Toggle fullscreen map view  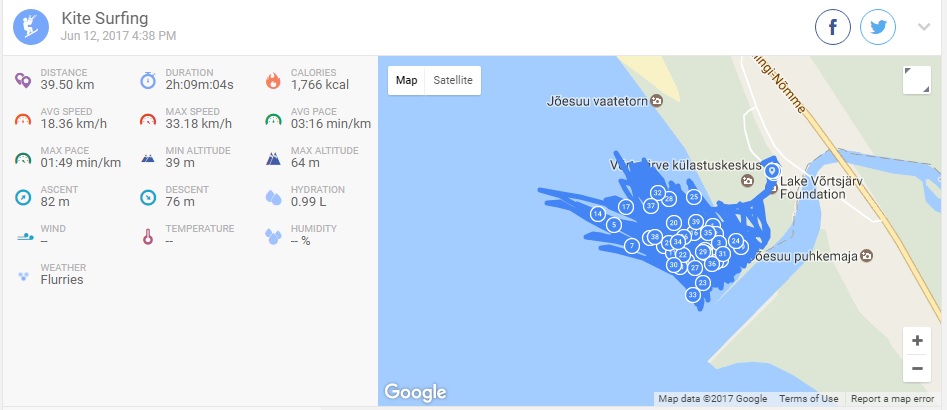pos(916,80)
